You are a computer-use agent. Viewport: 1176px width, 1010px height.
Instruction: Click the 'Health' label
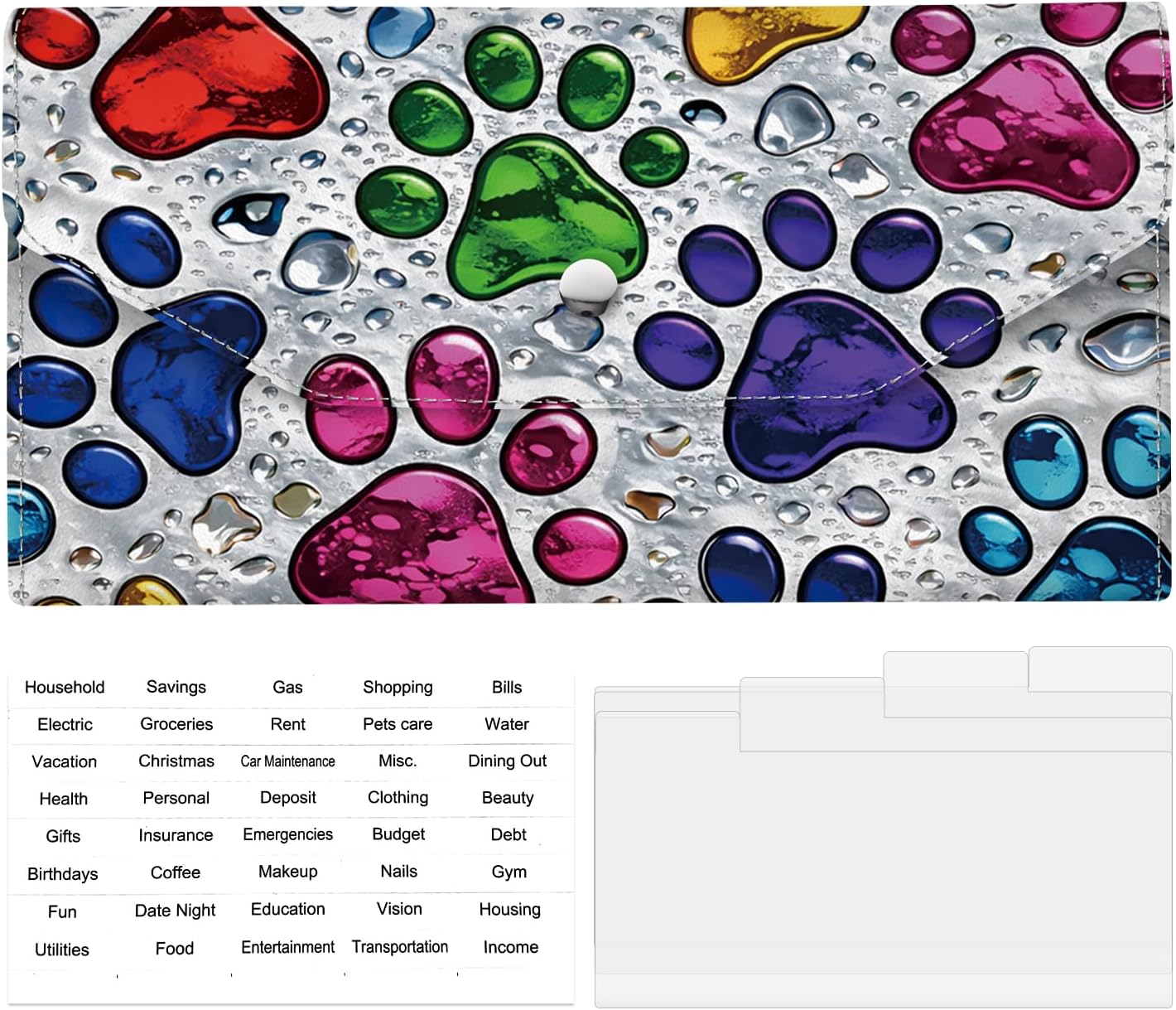pyautogui.click(x=63, y=799)
